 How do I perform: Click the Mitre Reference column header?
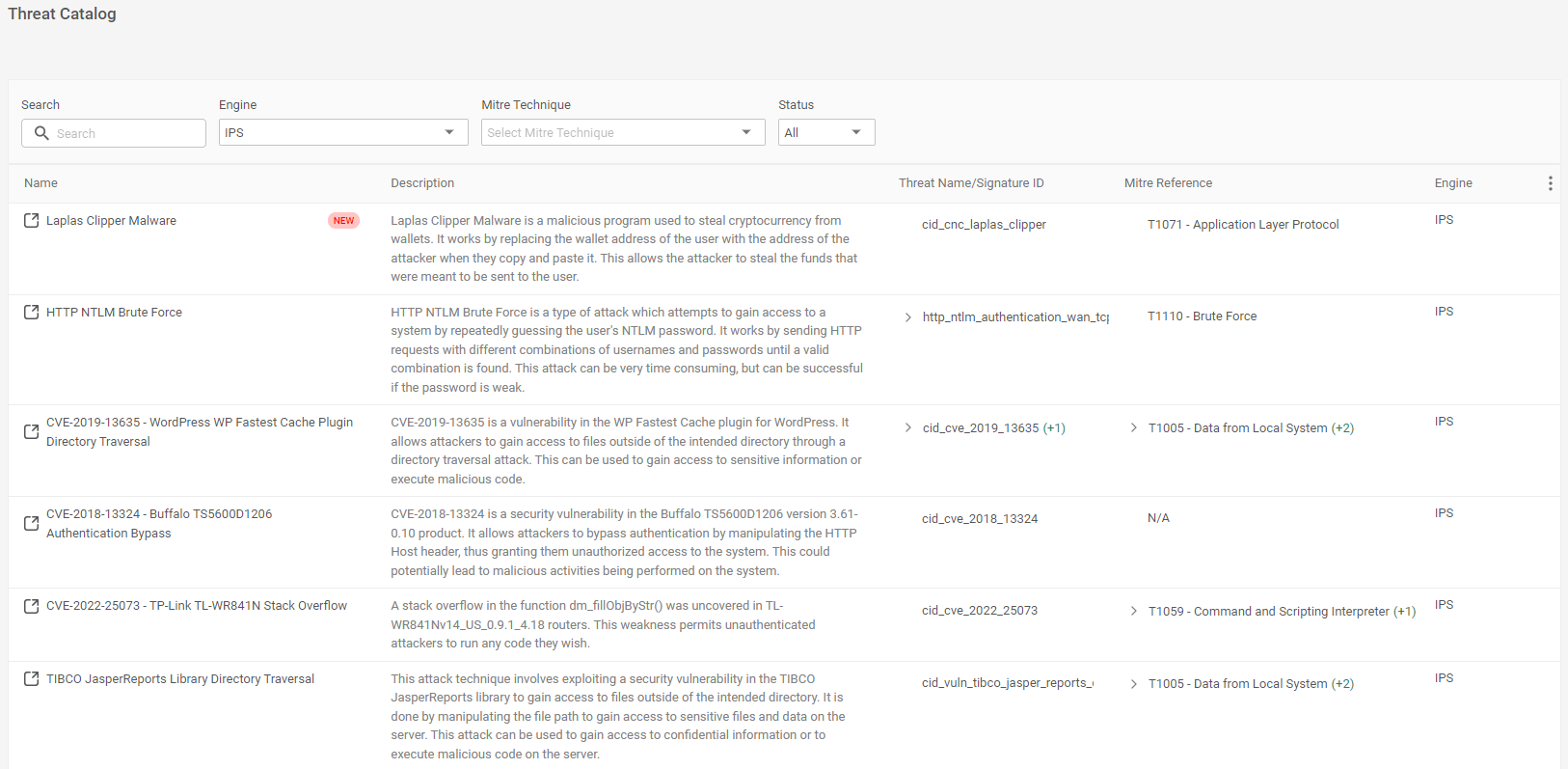(x=1168, y=183)
